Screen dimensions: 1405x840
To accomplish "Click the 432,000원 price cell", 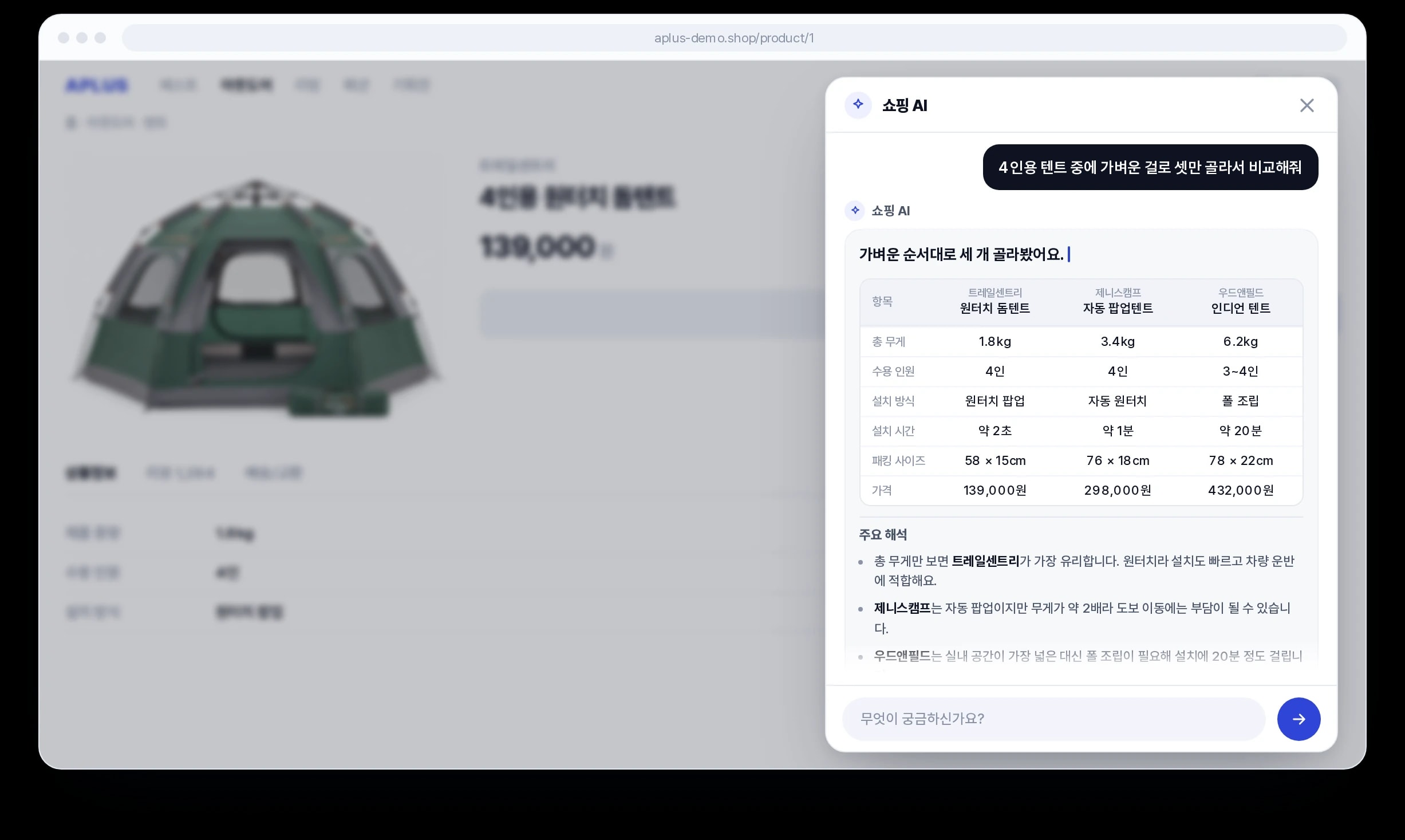I will (x=1241, y=491).
